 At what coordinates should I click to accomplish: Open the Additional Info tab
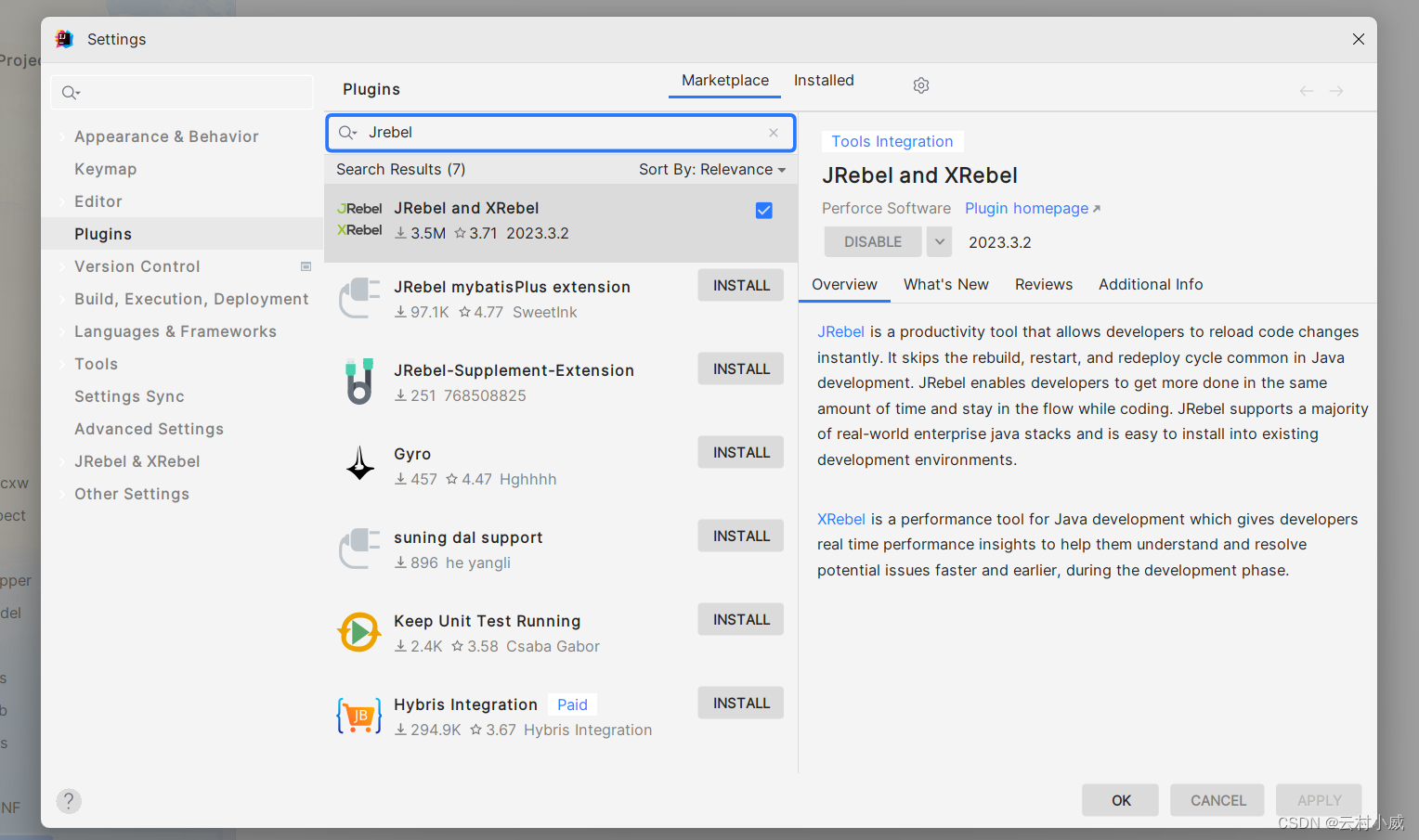1151,285
